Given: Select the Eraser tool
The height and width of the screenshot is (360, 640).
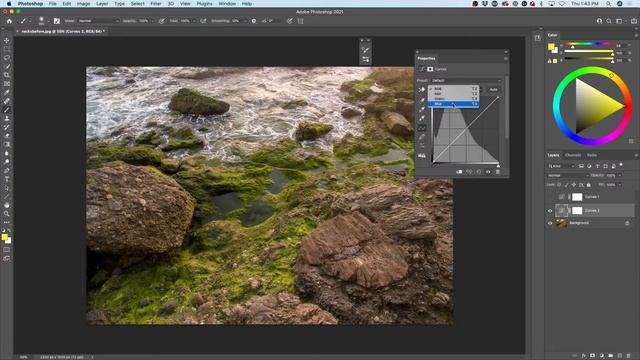Looking at the screenshot, I should pyautogui.click(x=7, y=136).
